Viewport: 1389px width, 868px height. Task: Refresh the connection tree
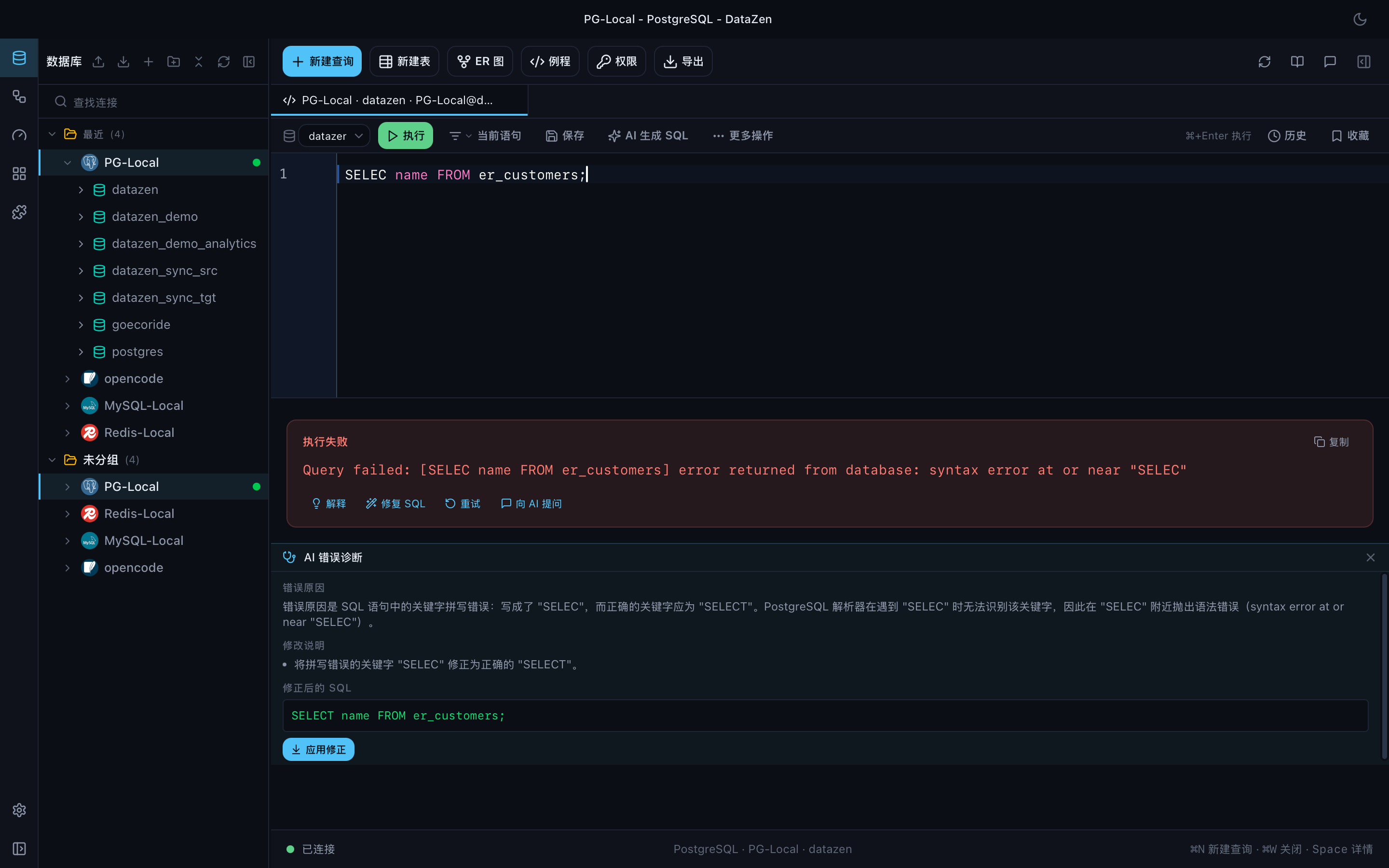point(224,61)
